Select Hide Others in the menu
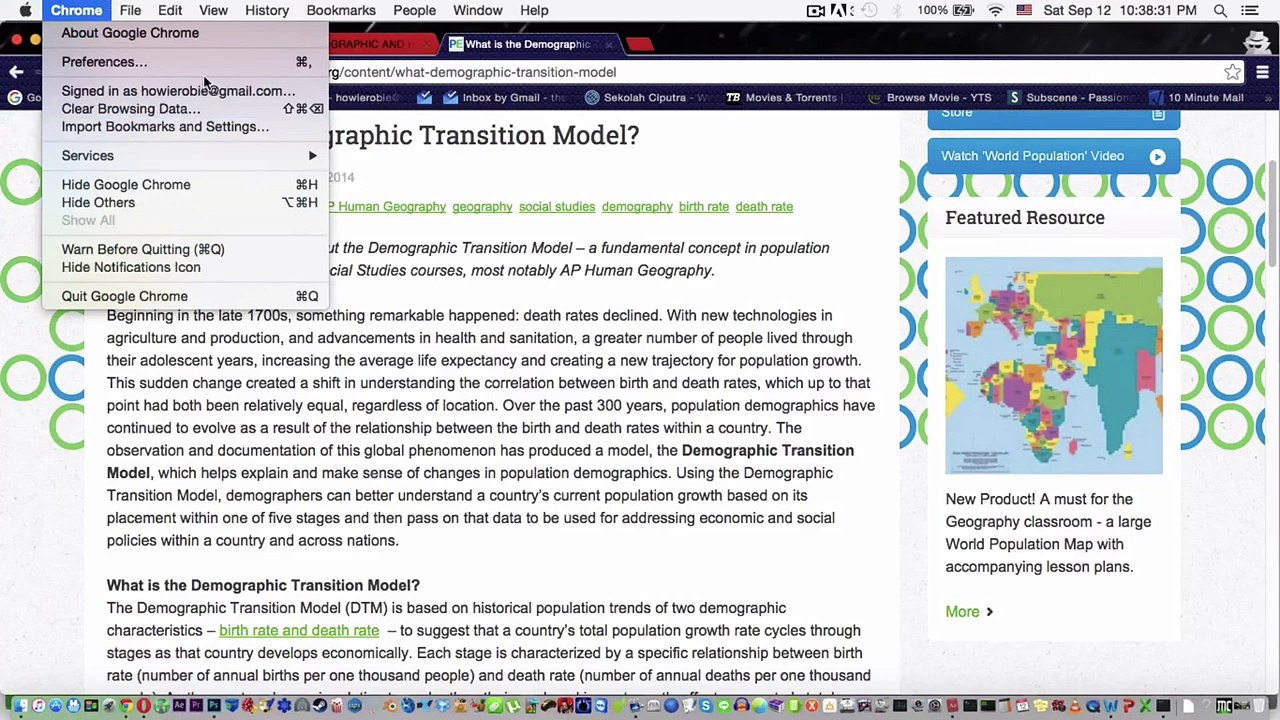 [186, 202]
